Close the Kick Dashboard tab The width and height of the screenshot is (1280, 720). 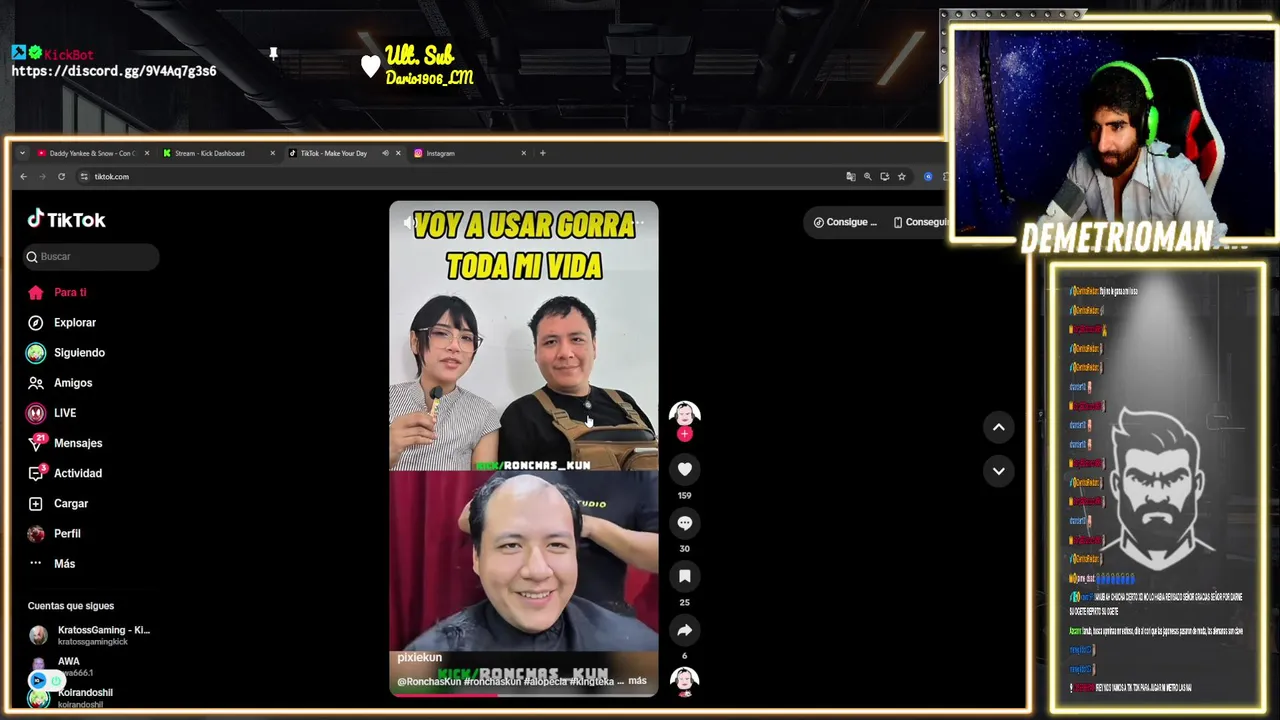point(272,153)
